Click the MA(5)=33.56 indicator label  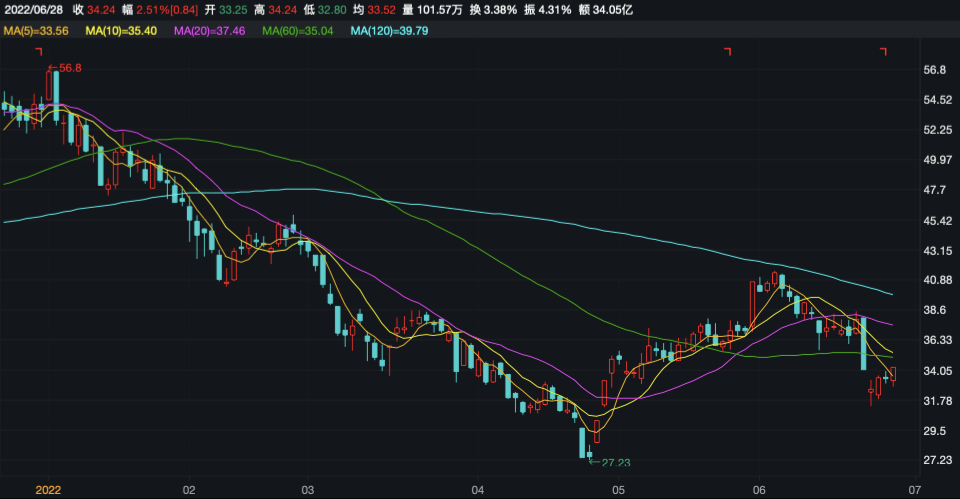pyautogui.click(x=36, y=32)
